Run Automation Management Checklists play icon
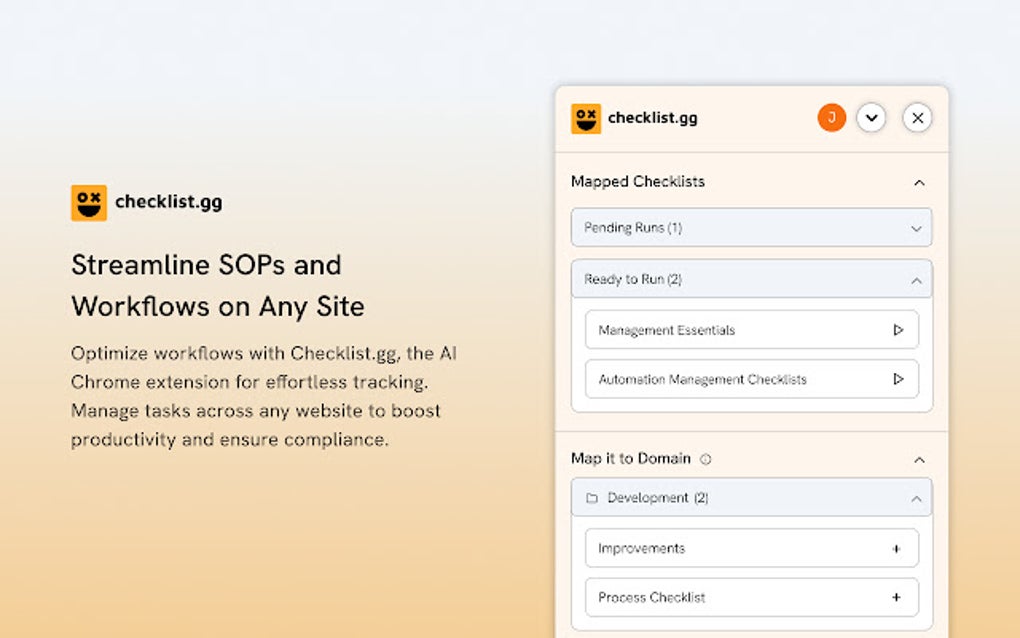The height and width of the screenshot is (638, 1020). click(x=898, y=380)
